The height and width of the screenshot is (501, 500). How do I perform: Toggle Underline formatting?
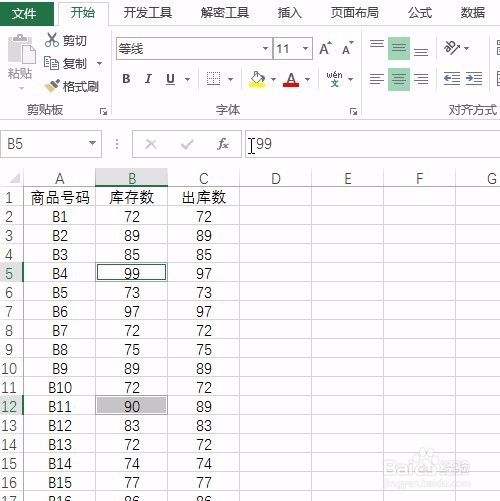point(170,79)
